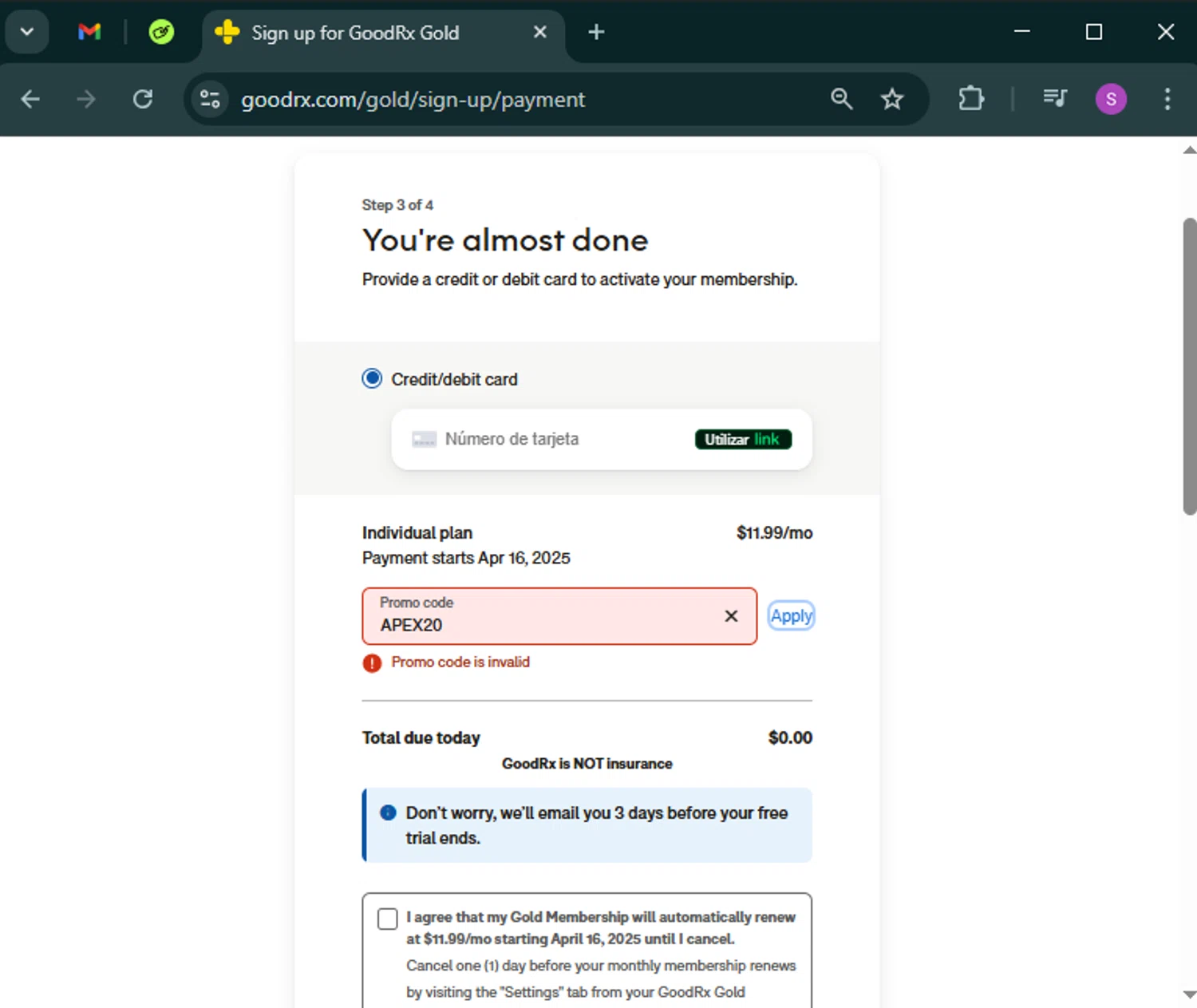Click the blue info icon in notice
1197x1008 pixels.
click(389, 812)
